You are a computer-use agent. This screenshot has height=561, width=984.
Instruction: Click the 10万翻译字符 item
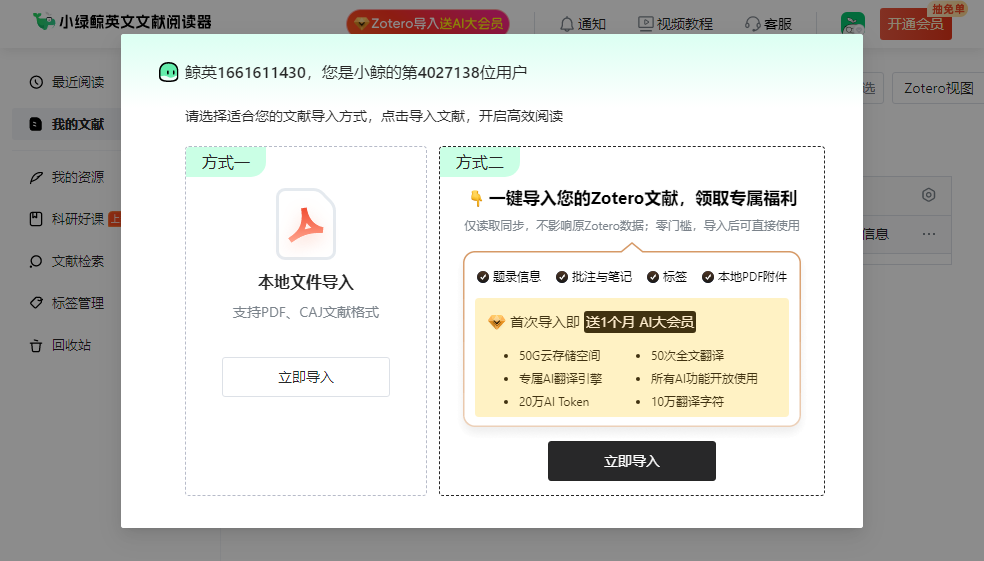pos(687,402)
